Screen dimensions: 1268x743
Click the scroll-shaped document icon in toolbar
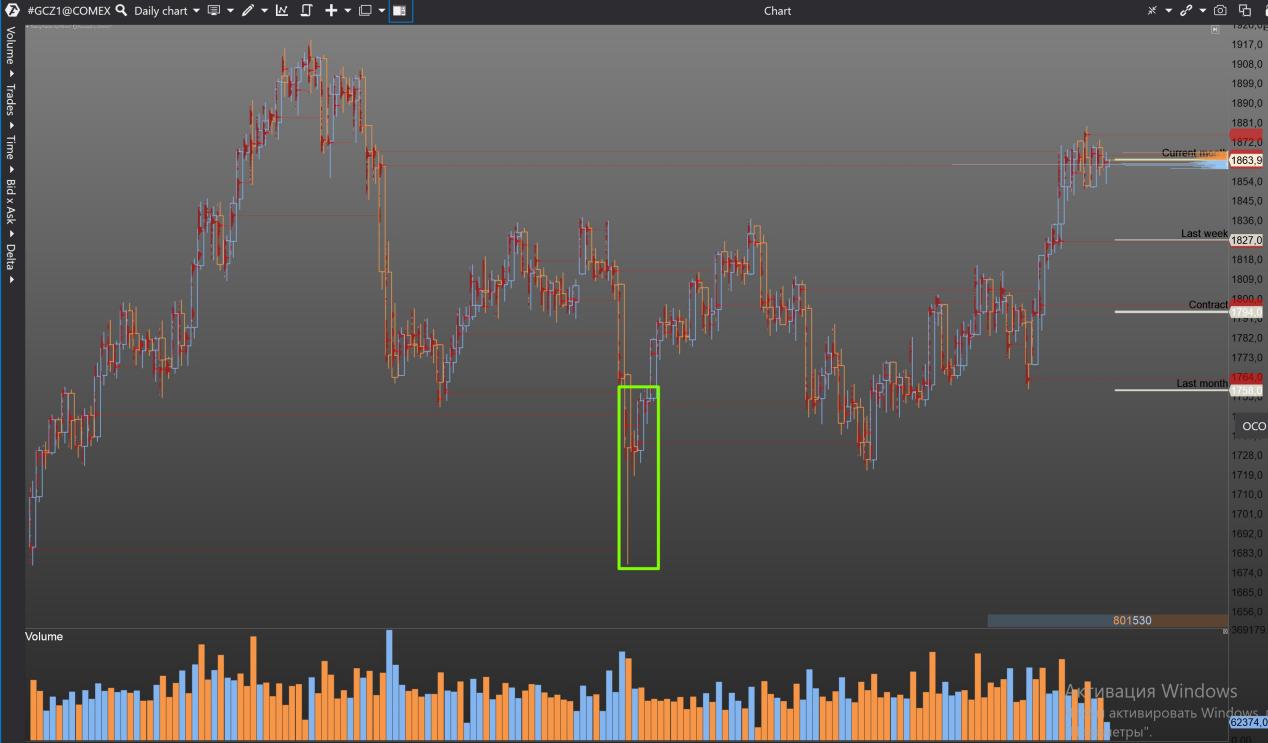click(308, 11)
